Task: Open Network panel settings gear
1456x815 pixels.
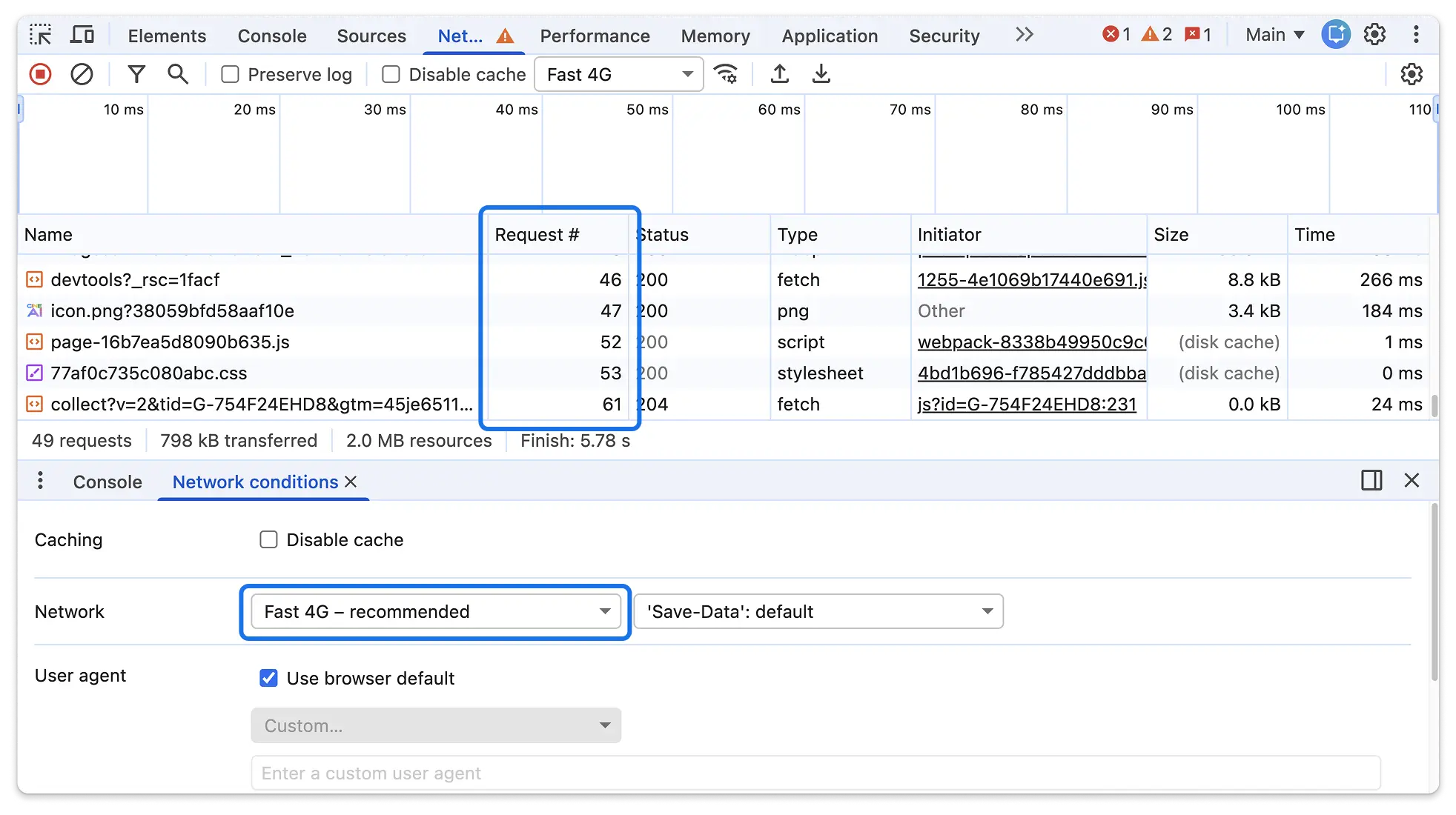Action: point(1412,74)
